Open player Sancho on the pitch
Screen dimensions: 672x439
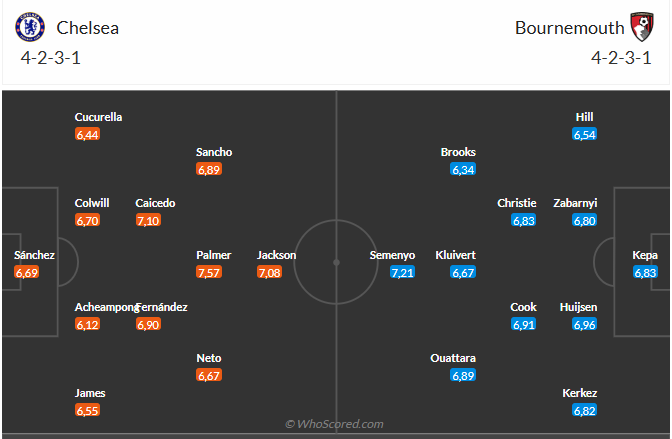click(214, 152)
